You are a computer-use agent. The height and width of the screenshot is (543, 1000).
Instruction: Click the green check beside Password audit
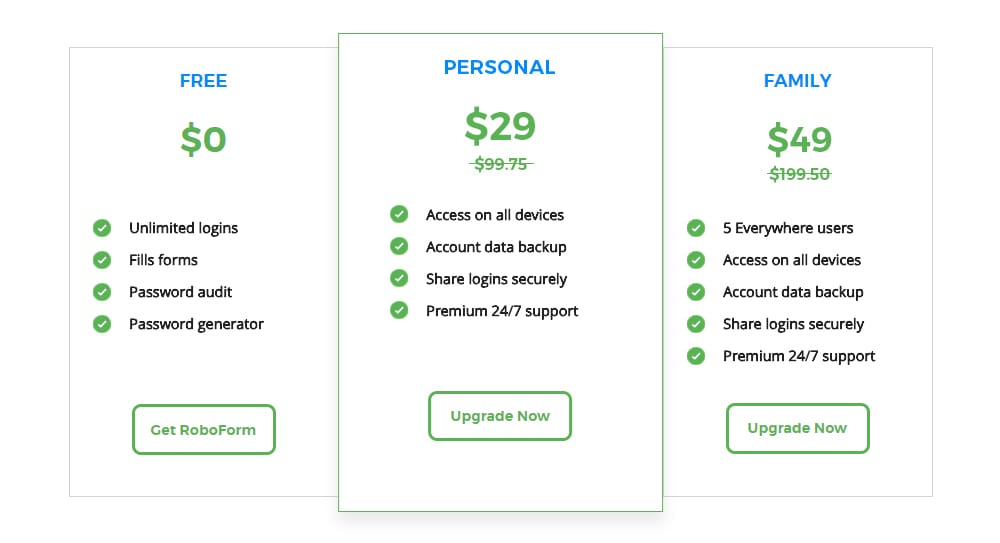point(101,292)
